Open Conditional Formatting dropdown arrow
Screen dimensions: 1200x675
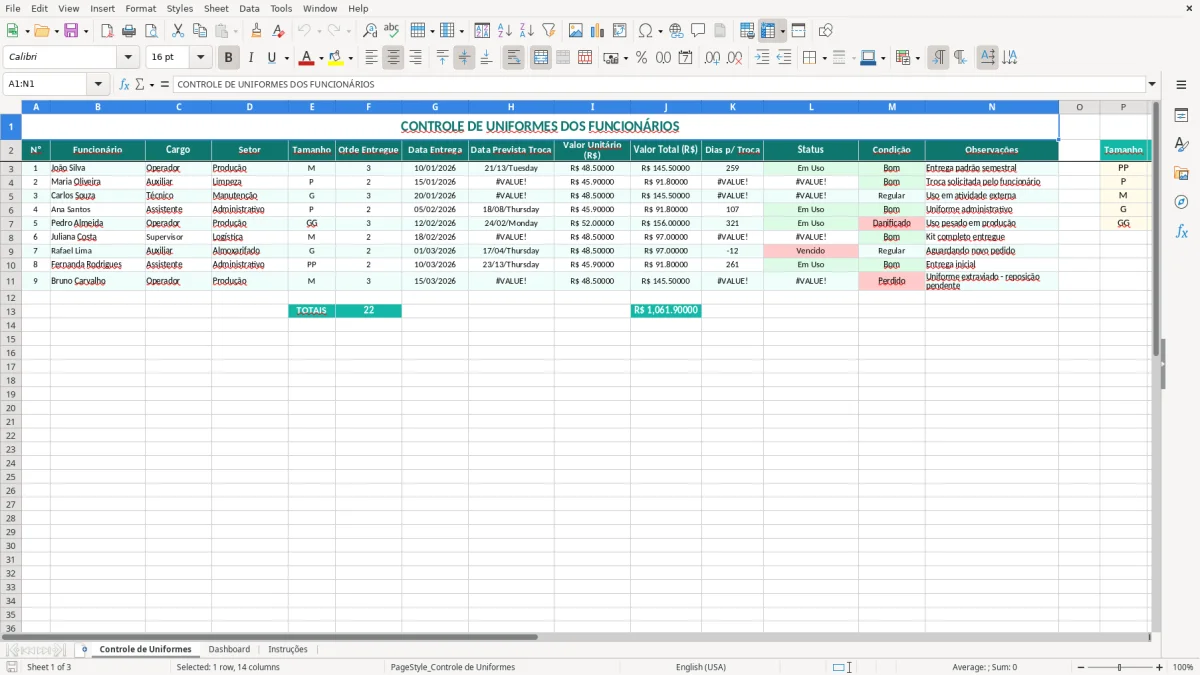917,58
